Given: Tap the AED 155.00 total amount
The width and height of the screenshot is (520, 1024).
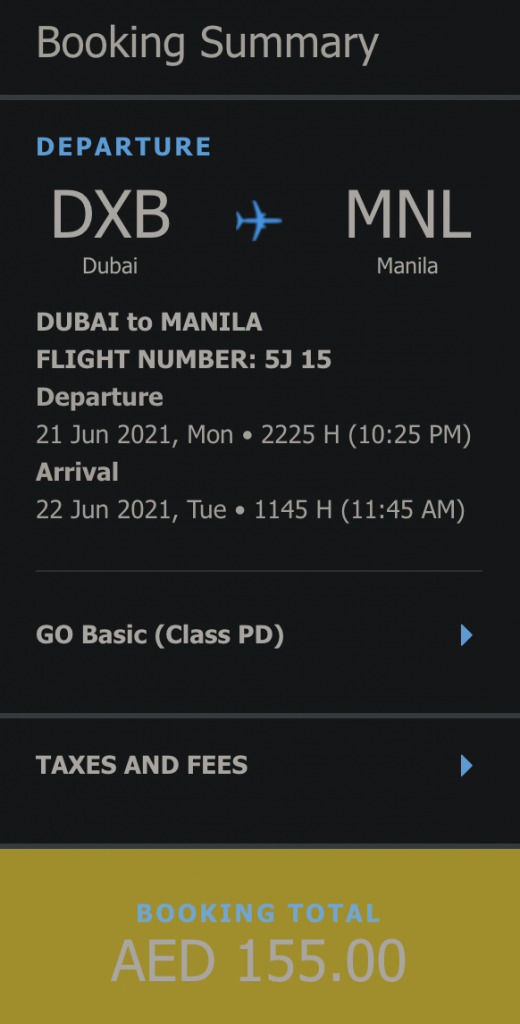Looking at the screenshot, I should 259,961.
